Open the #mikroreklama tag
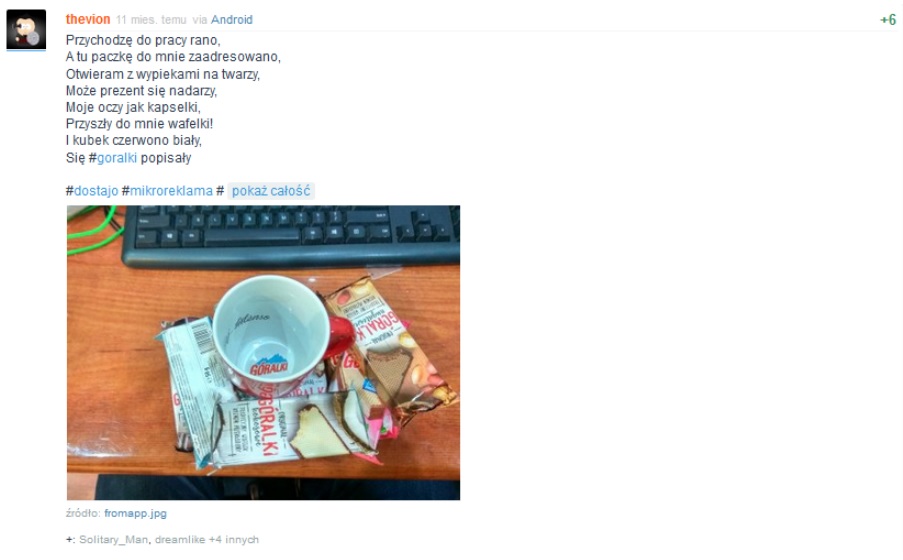 167,191
